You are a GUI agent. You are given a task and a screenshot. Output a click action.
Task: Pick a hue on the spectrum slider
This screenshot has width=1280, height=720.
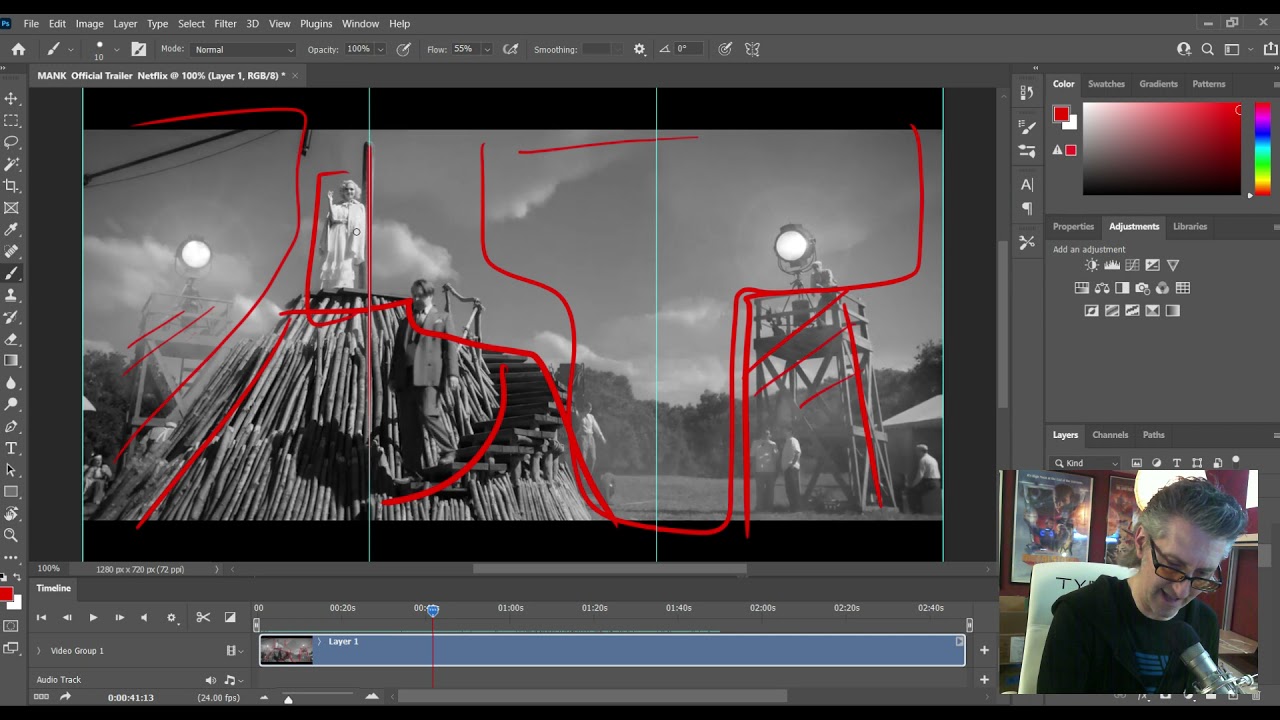tap(1263, 149)
